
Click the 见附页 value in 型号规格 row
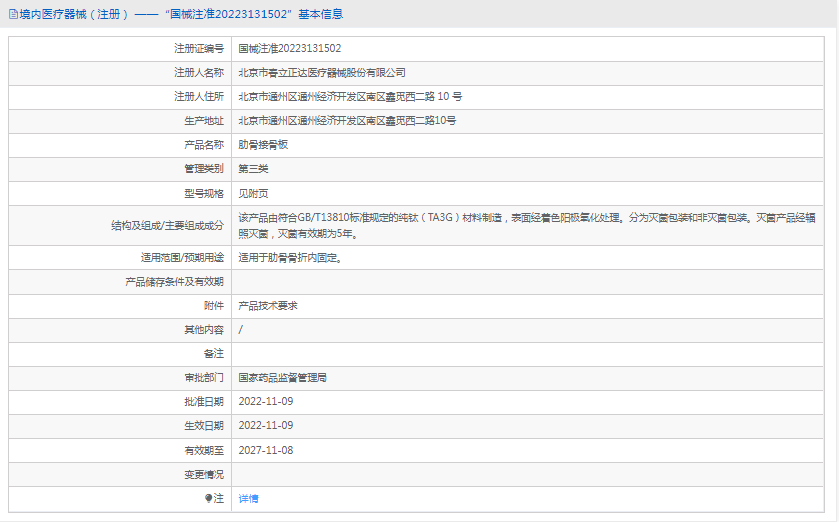[253, 194]
